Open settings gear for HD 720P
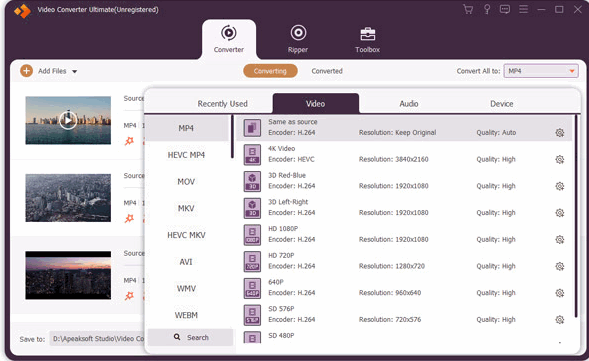Screen dimensions: 589x361 [x=560, y=266]
